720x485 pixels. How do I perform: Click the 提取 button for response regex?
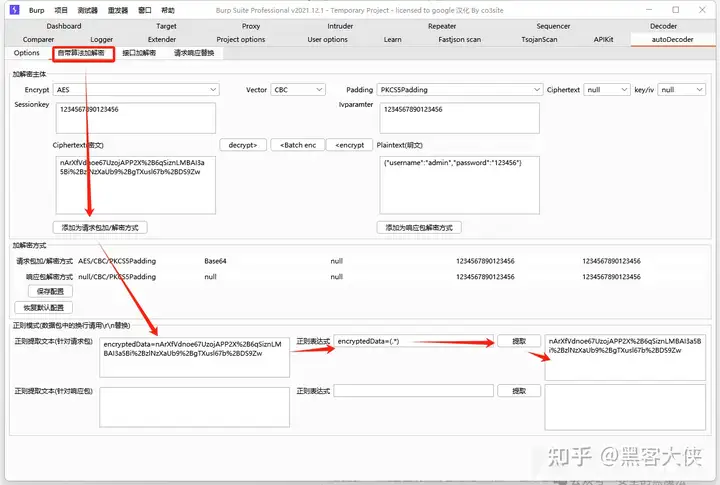[x=519, y=391]
